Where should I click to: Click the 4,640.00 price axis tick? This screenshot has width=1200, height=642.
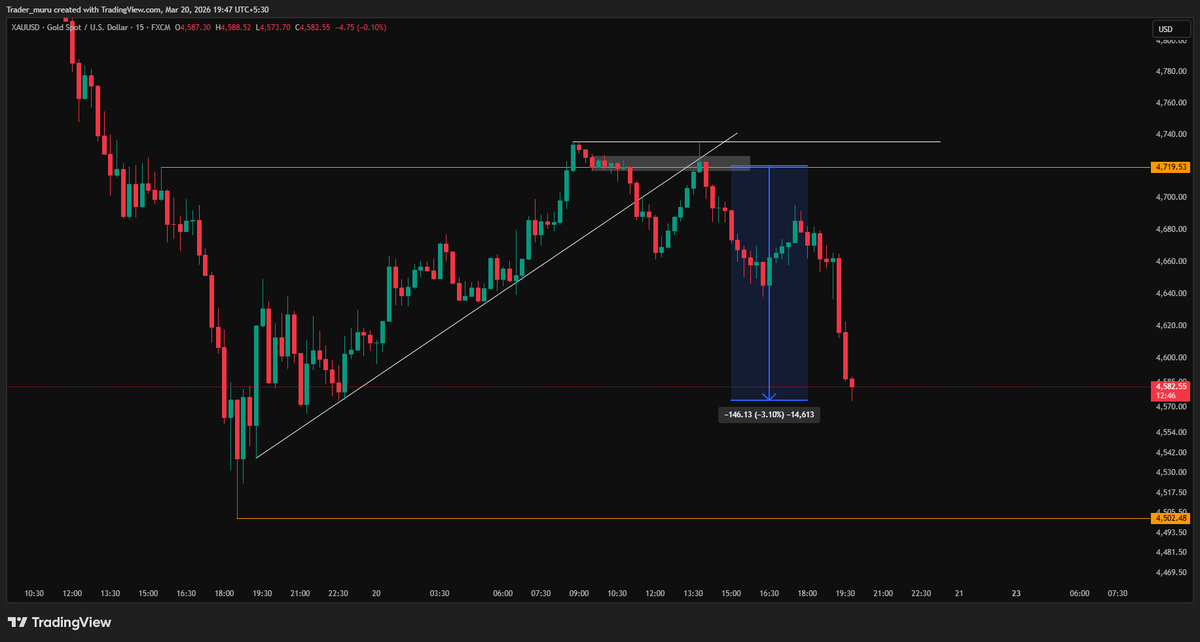(1170, 294)
